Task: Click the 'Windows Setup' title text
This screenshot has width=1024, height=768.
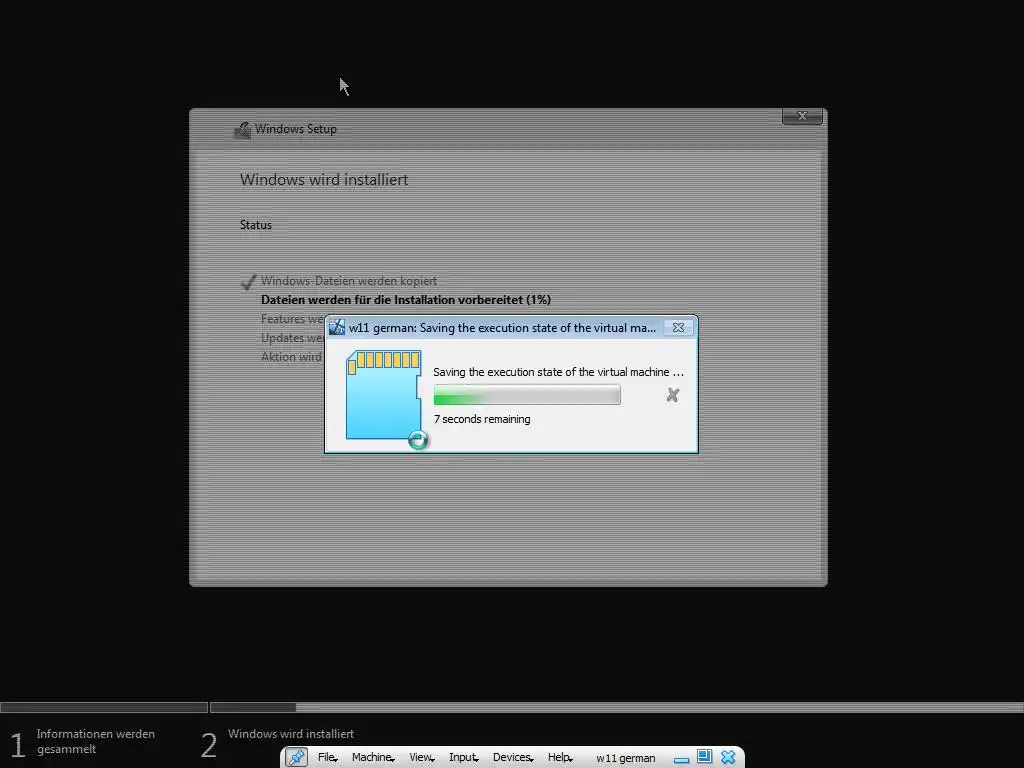Action: point(296,129)
